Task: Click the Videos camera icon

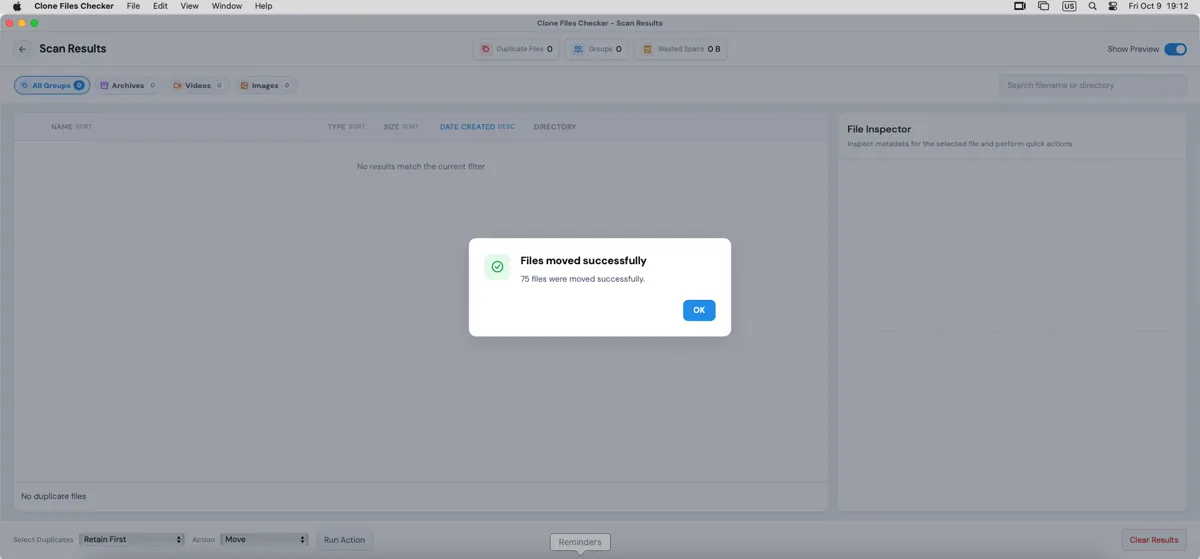Action: pyautogui.click(x=177, y=86)
